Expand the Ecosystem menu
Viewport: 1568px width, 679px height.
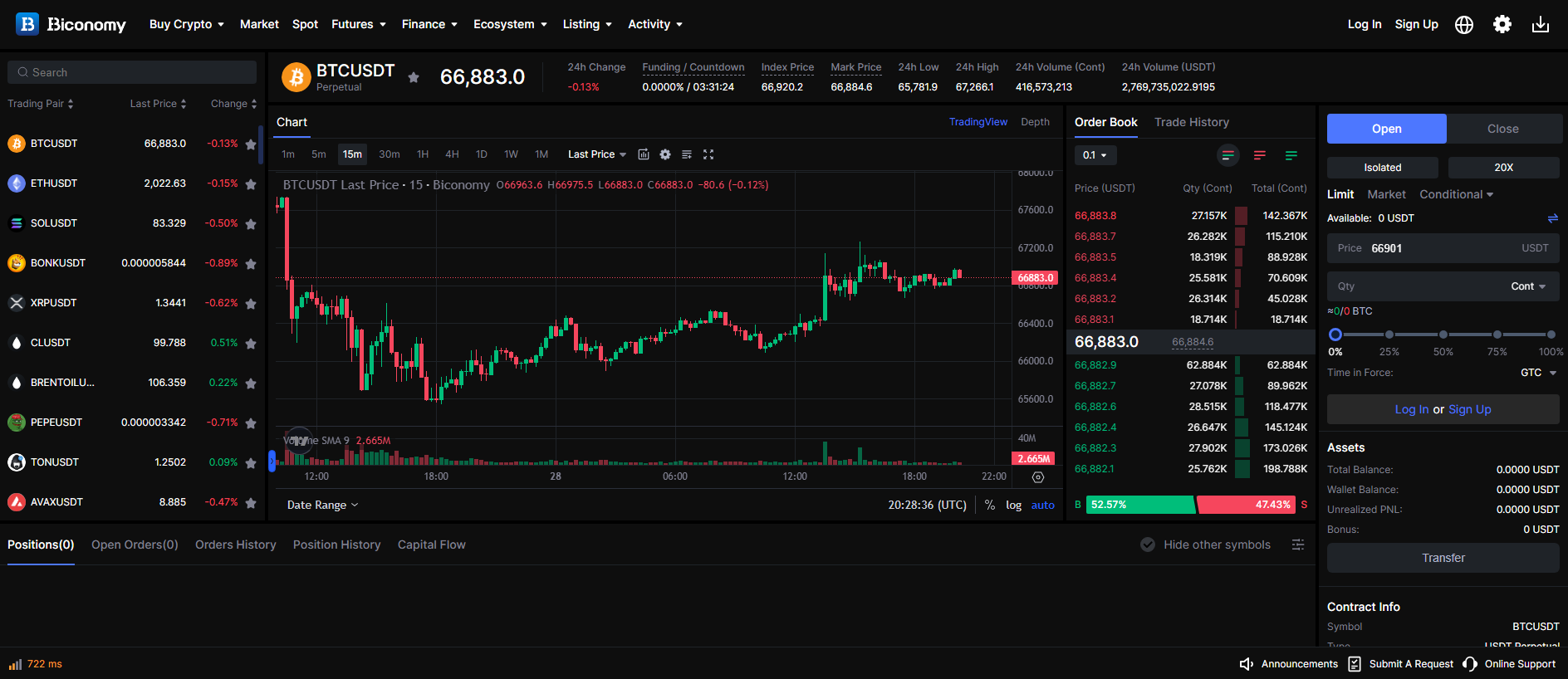tap(510, 24)
